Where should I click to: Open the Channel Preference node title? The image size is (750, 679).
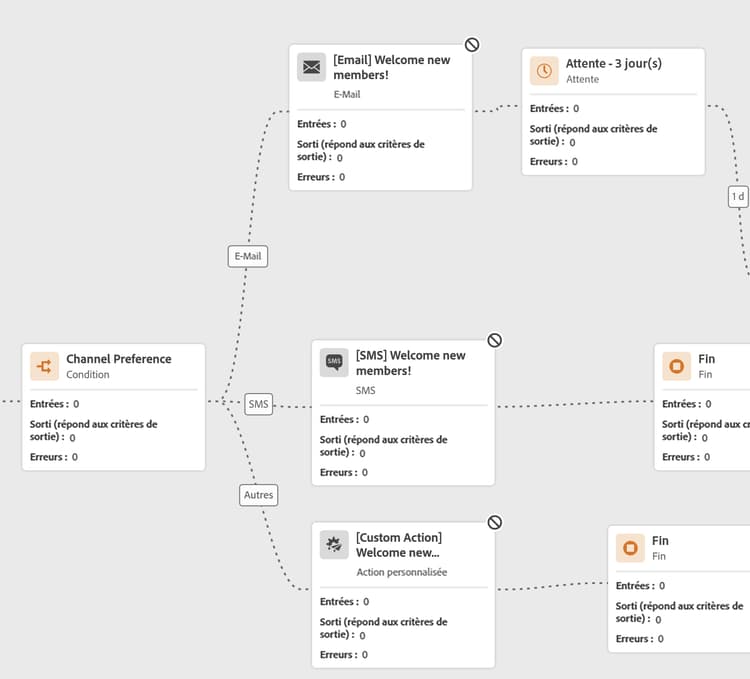(118, 359)
